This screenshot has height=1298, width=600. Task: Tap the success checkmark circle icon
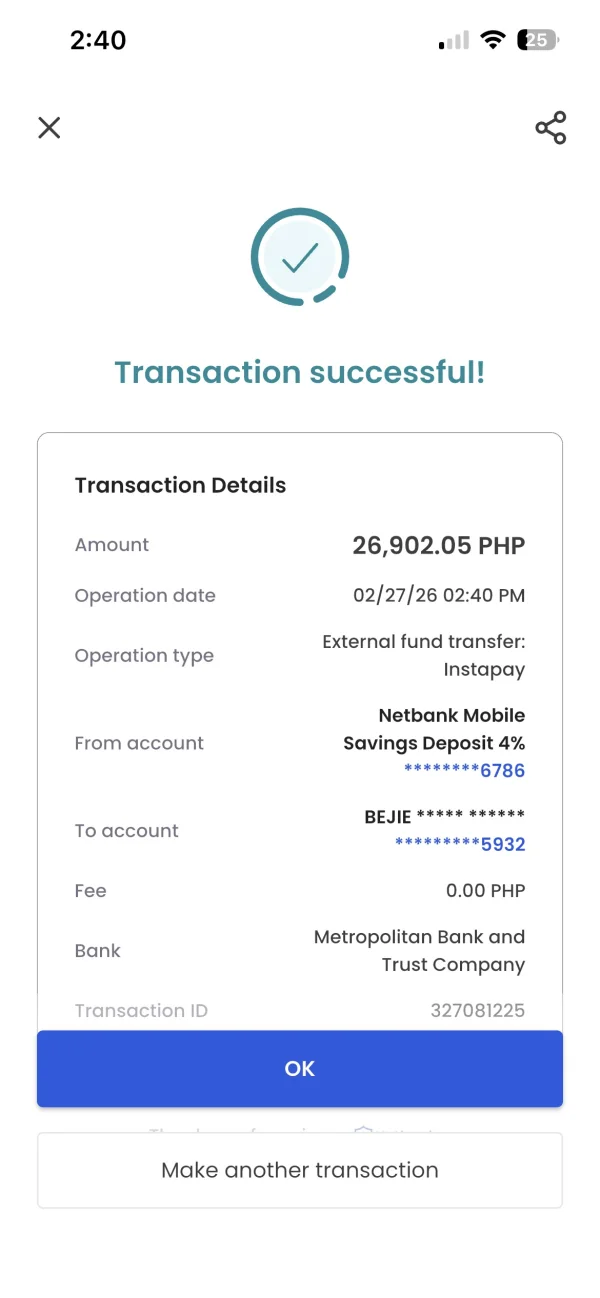click(x=300, y=257)
